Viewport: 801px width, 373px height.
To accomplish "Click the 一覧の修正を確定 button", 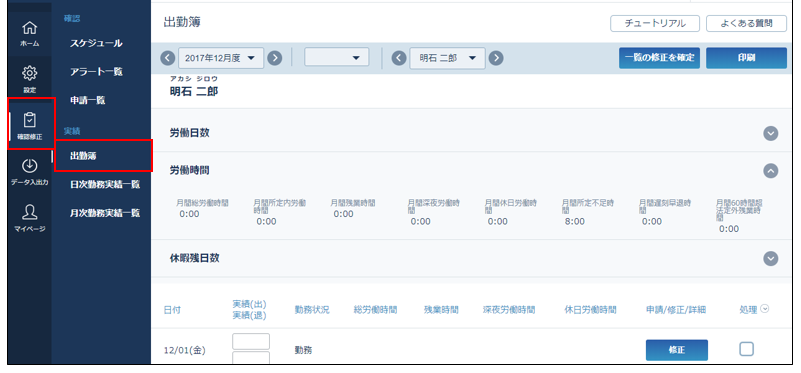I will pos(659,58).
